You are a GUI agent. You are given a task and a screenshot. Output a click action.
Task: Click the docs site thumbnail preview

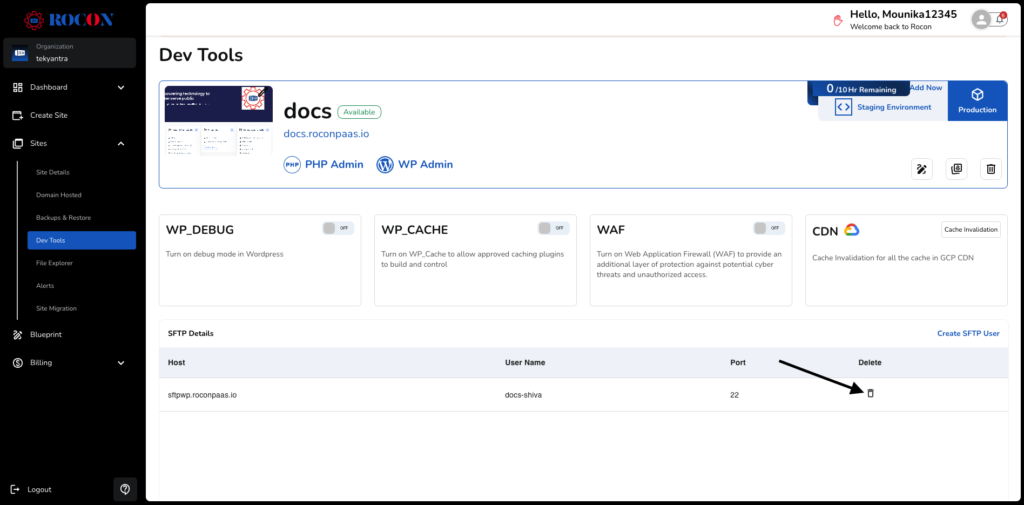click(x=219, y=121)
